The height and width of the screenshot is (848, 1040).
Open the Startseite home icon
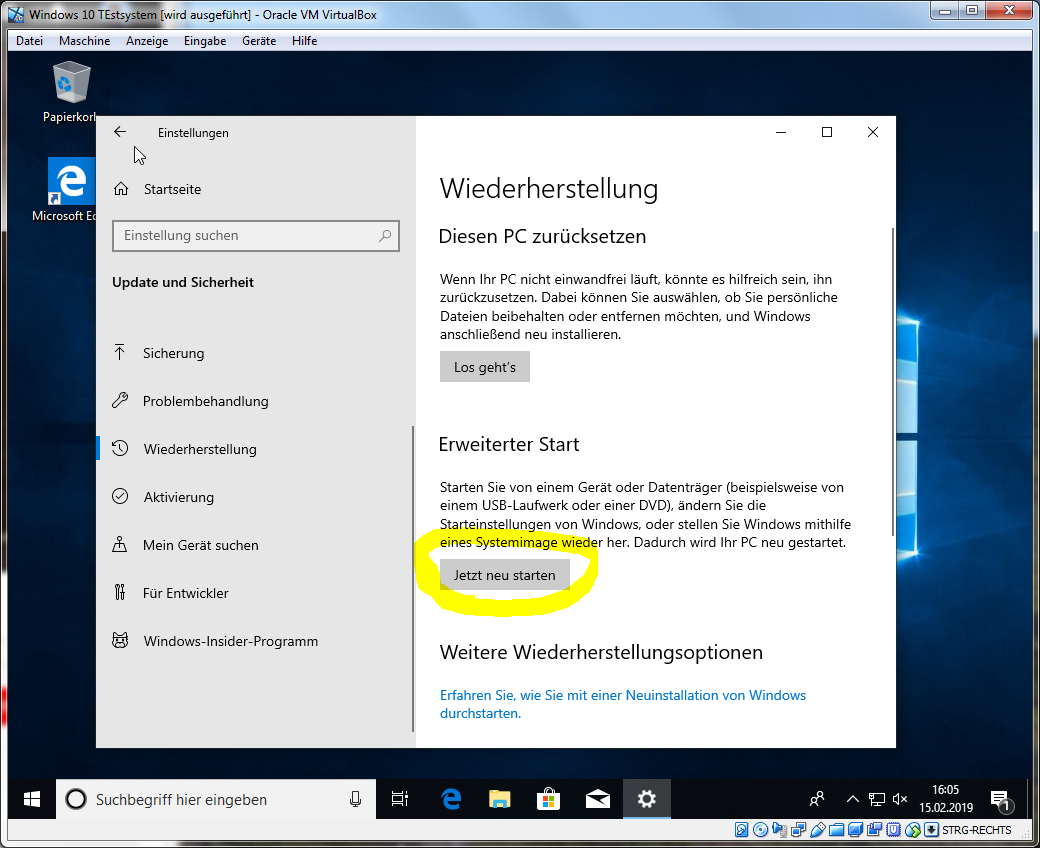(x=121, y=189)
